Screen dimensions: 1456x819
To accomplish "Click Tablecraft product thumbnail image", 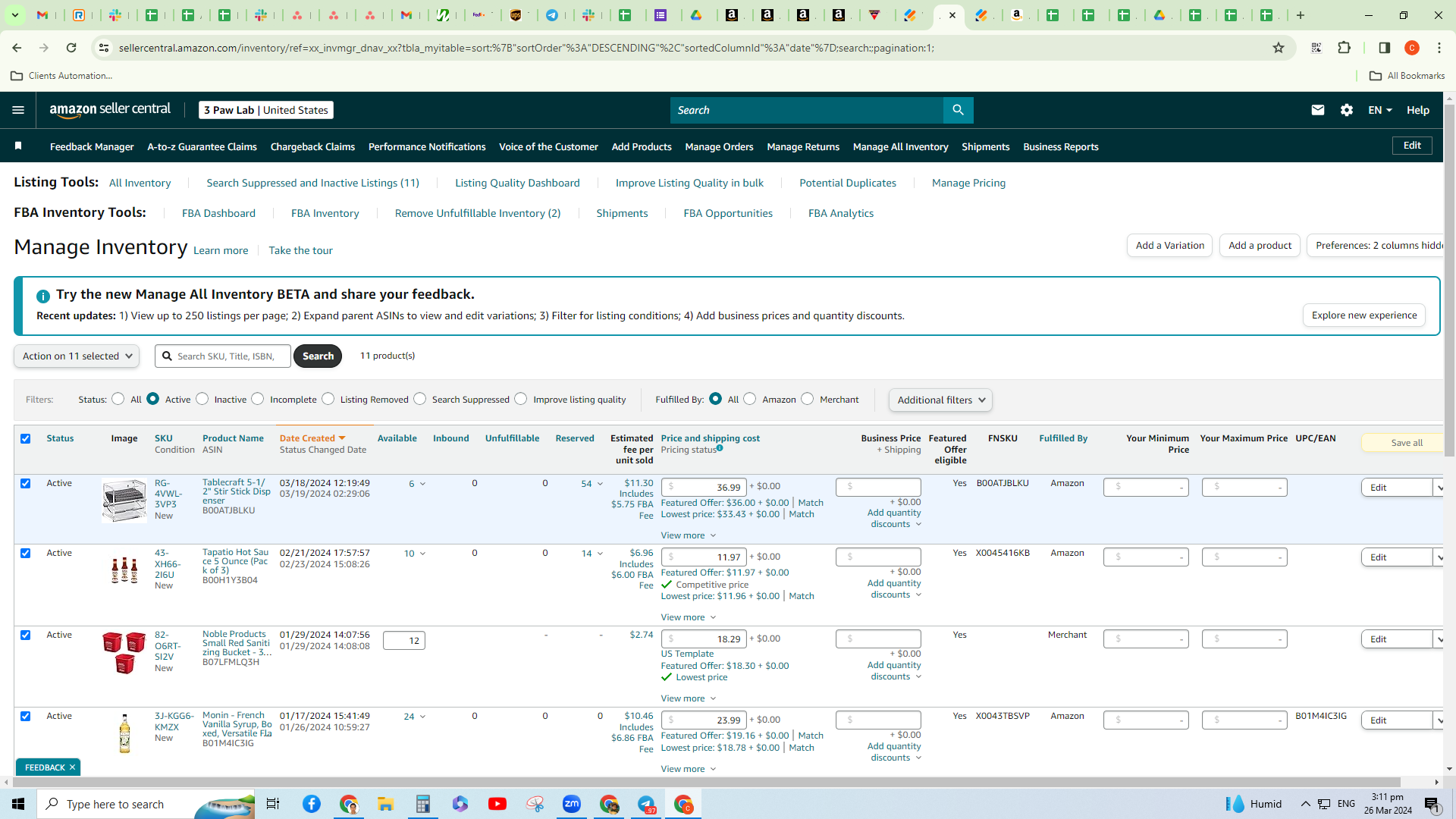I will [124, 500].
